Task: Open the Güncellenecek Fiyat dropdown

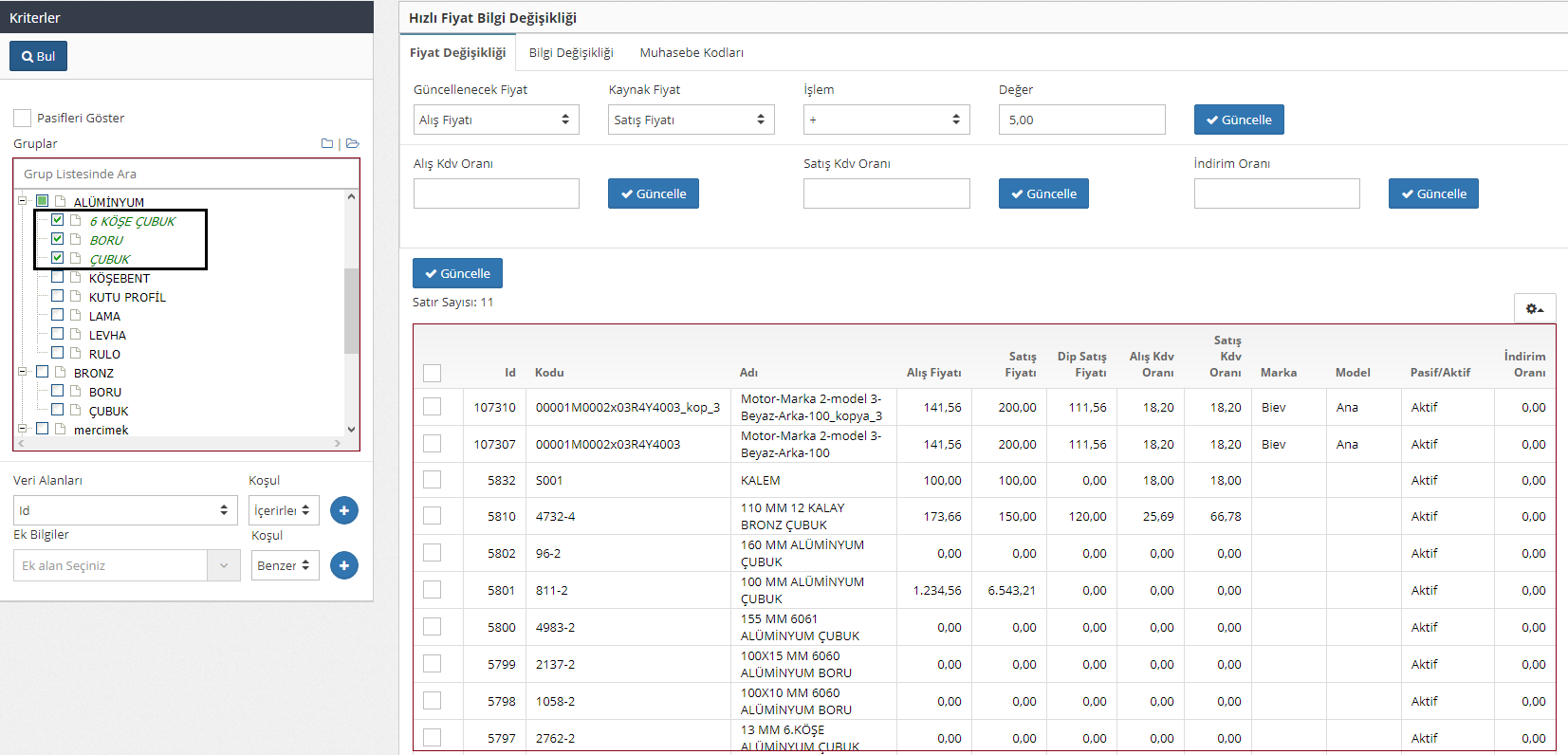Action: pyautogui.click(x=495, y=120)
